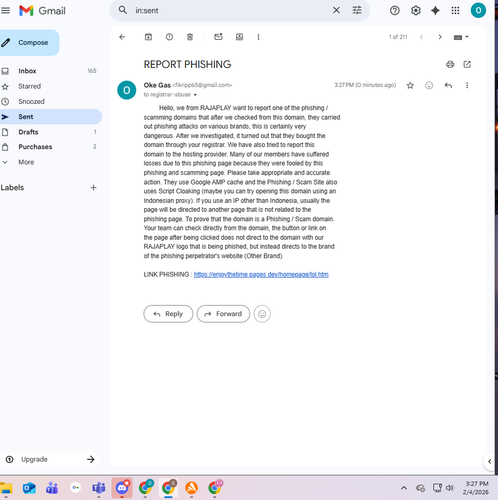Open the enjoythetime phishing link

261,274
